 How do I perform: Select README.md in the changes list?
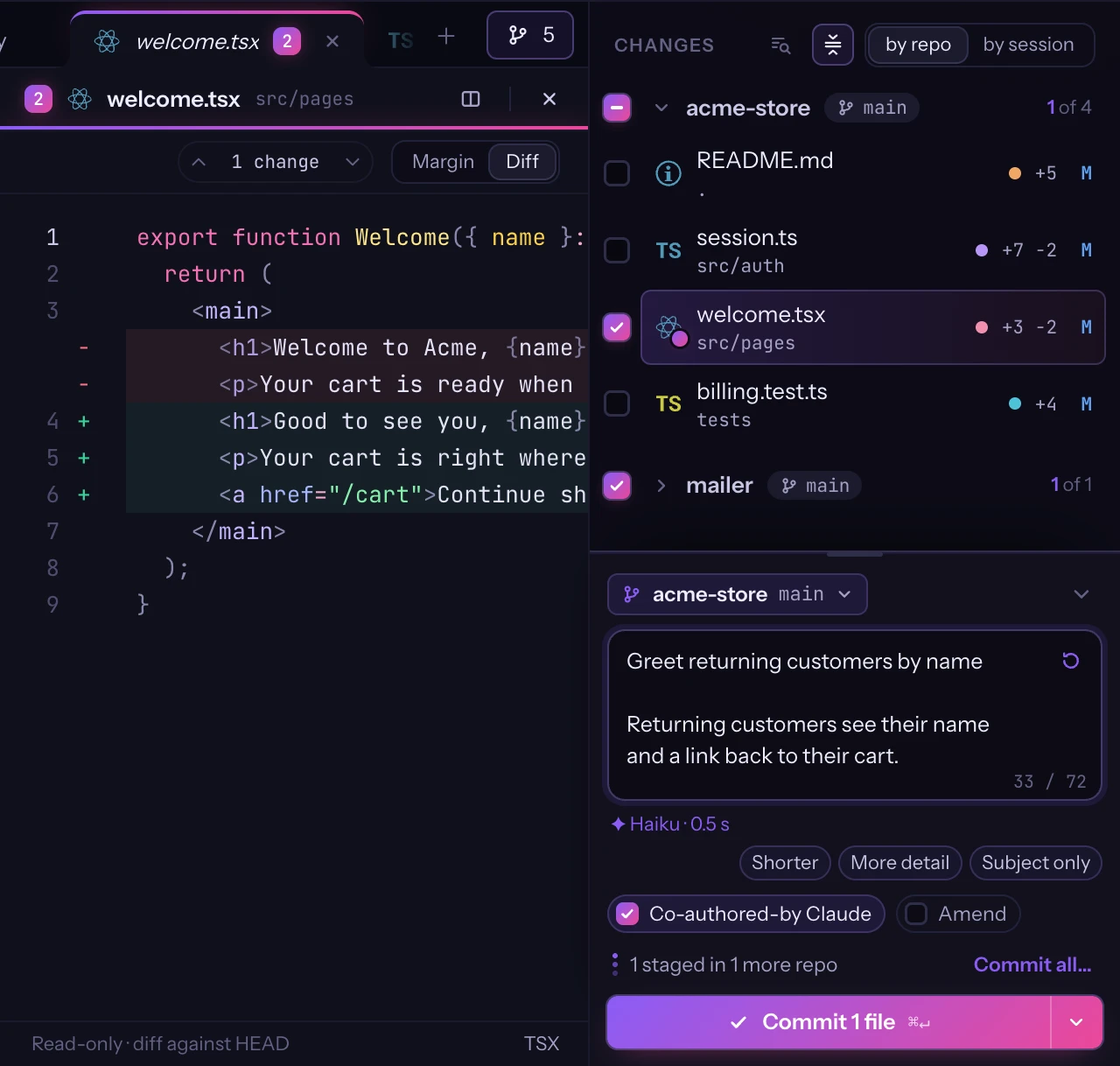(872, 173)
